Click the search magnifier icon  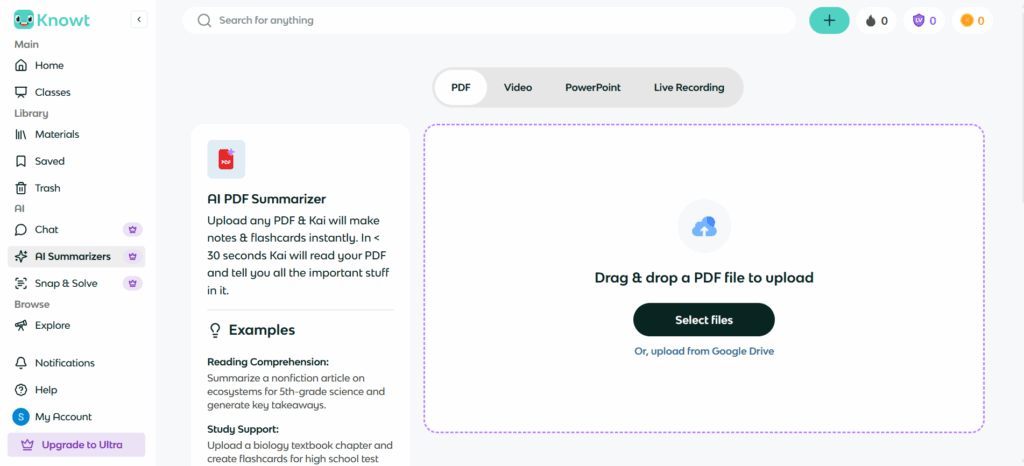(204, 20)
